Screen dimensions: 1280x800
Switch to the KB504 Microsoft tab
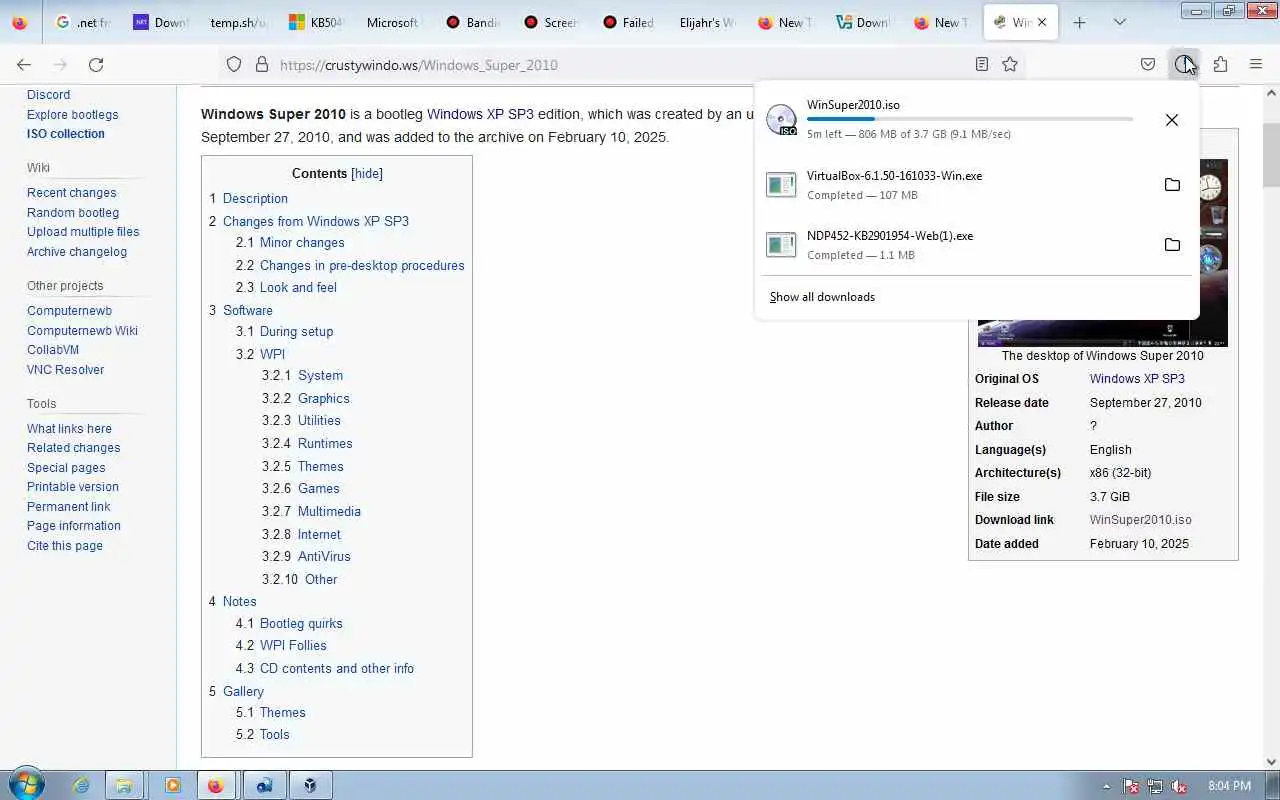[x=316, y=22]
